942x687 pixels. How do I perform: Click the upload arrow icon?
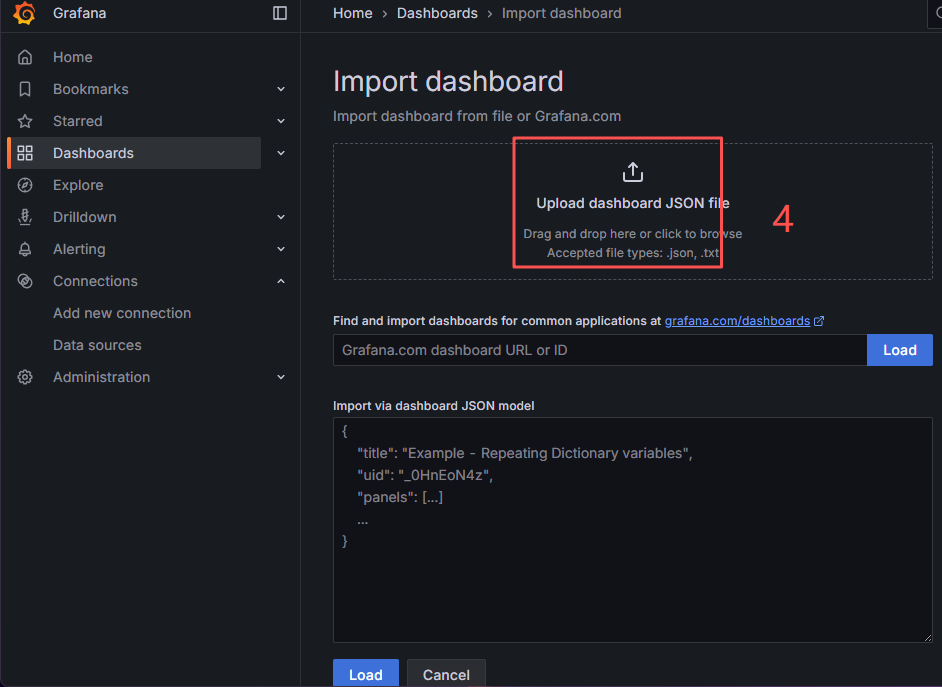(633, 172)
